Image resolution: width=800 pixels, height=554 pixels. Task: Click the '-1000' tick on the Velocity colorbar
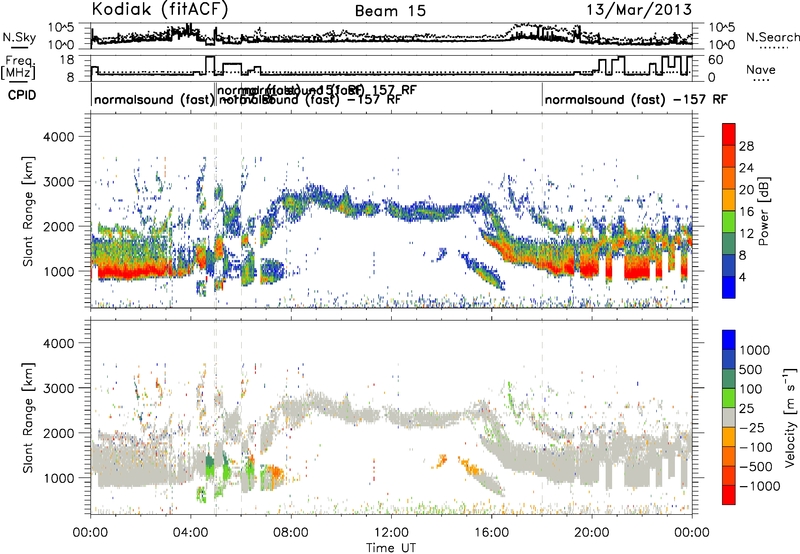tap(759, 486)
